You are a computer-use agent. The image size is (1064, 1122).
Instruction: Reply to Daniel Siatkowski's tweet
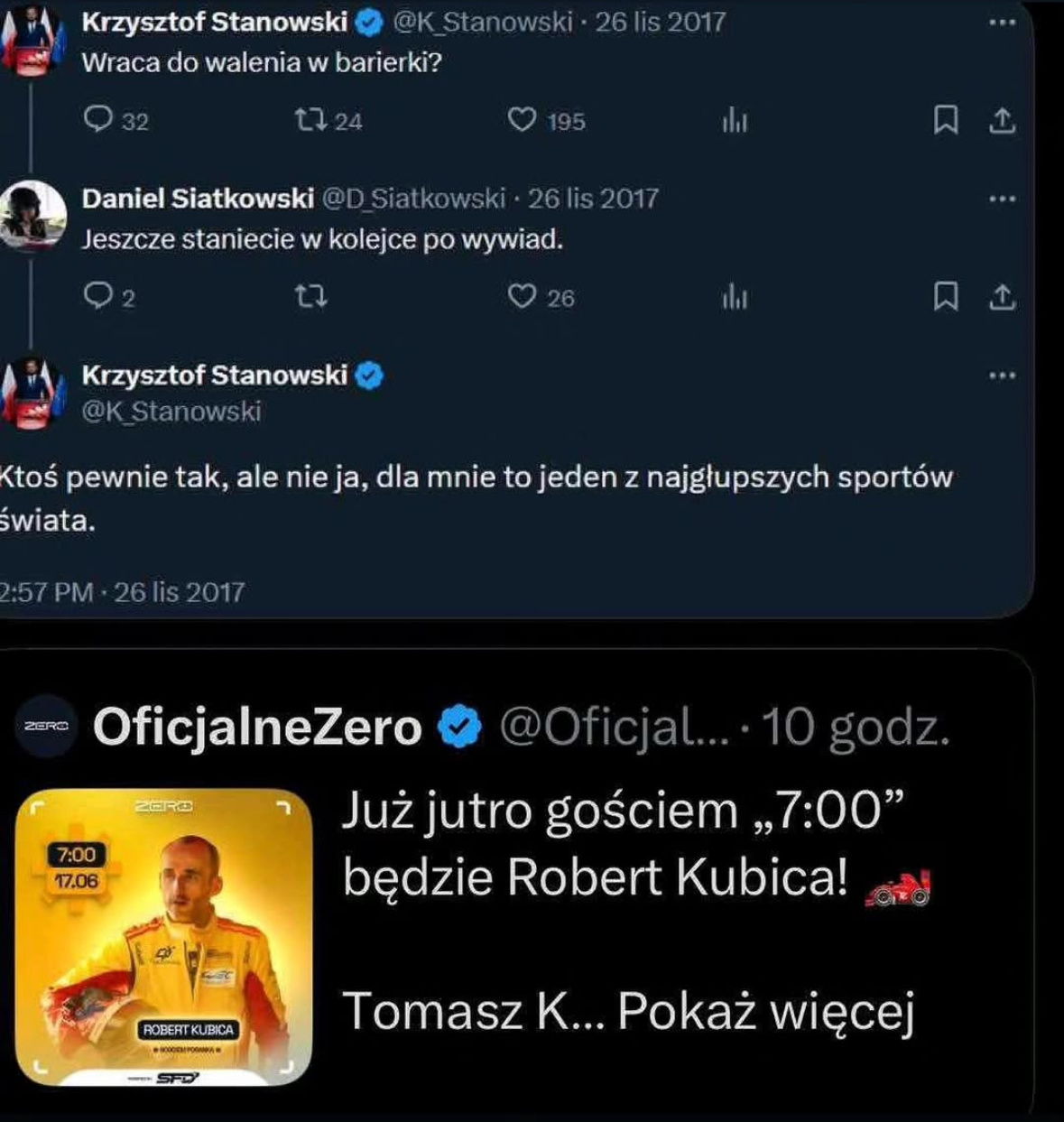(x=97, y=296)
